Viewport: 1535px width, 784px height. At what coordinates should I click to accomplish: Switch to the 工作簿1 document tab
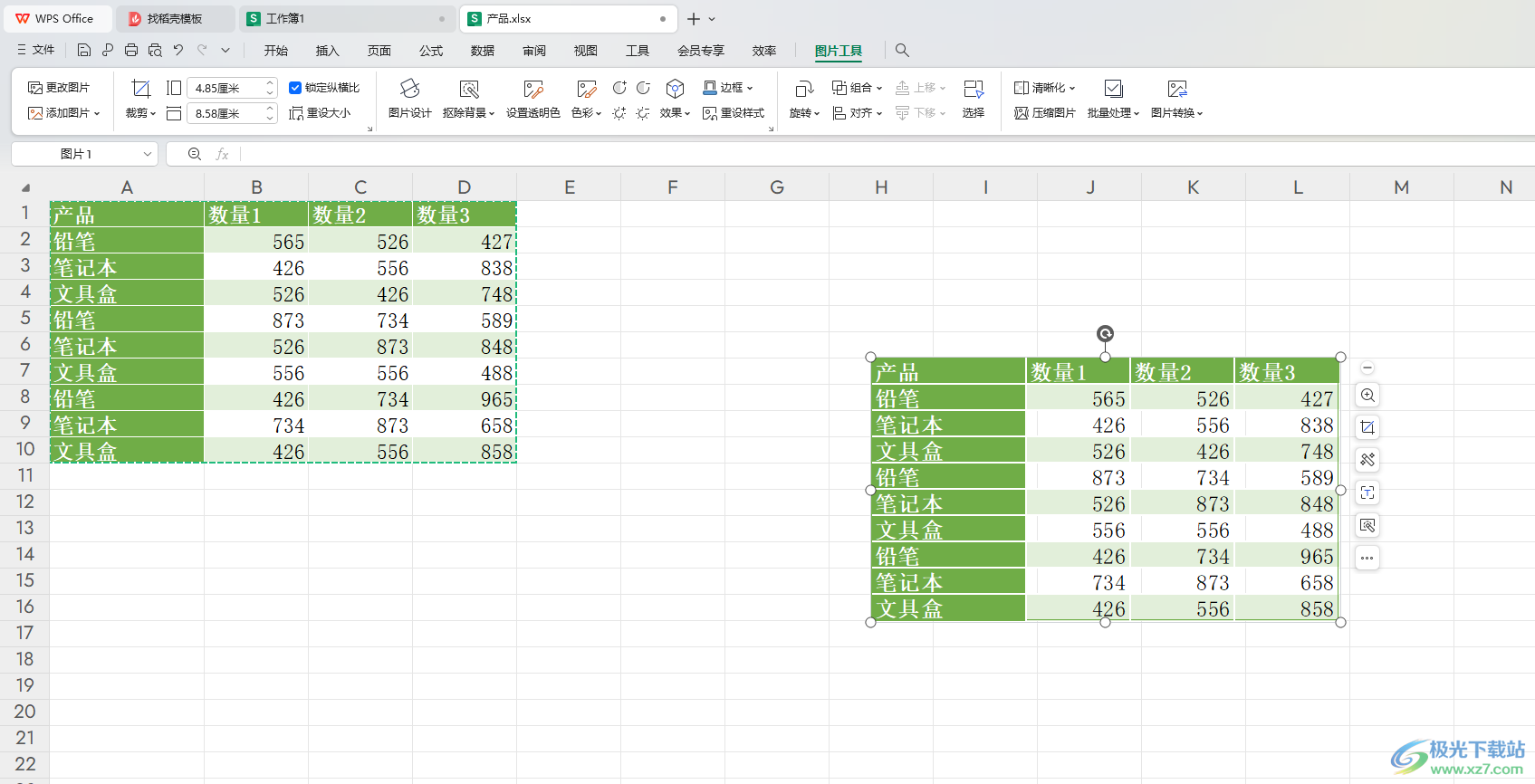coord(347,18)
